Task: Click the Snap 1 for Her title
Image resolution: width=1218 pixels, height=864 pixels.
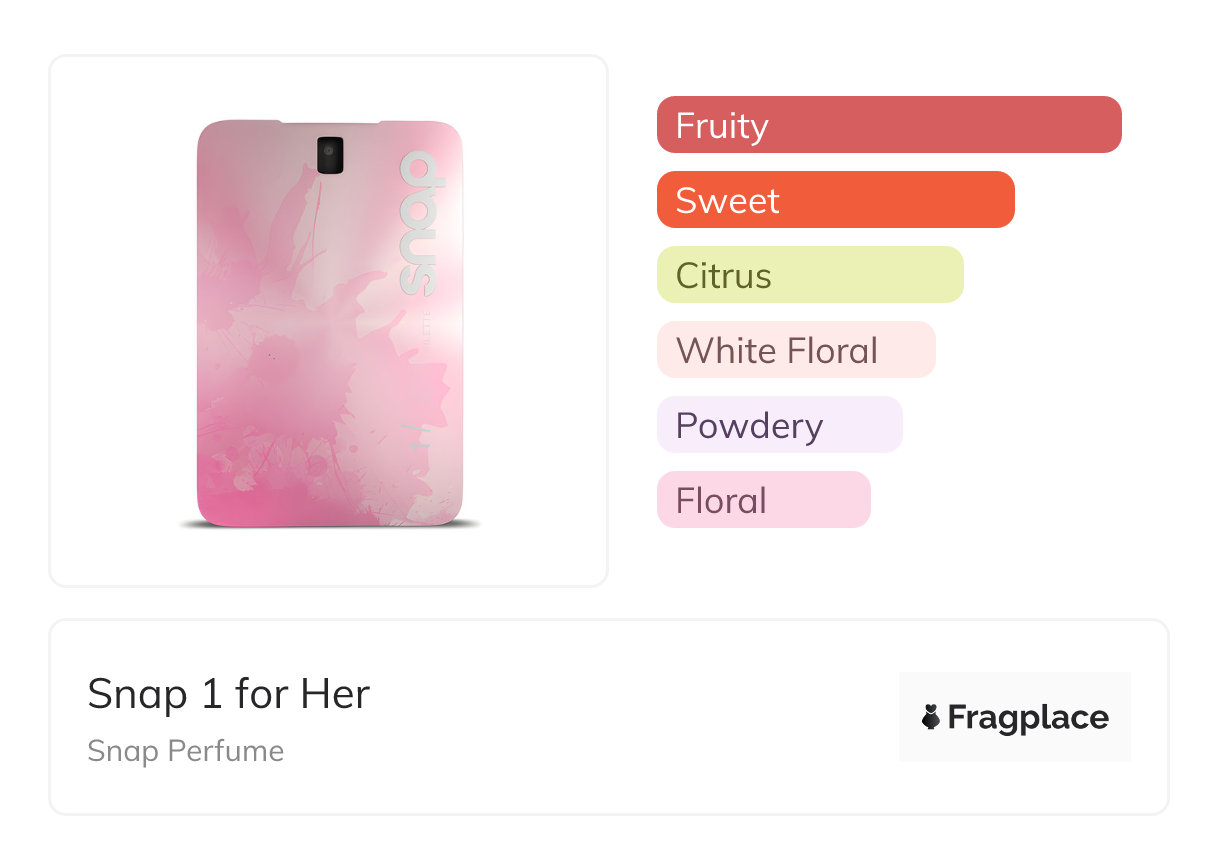Action: [x=228, y=694]
